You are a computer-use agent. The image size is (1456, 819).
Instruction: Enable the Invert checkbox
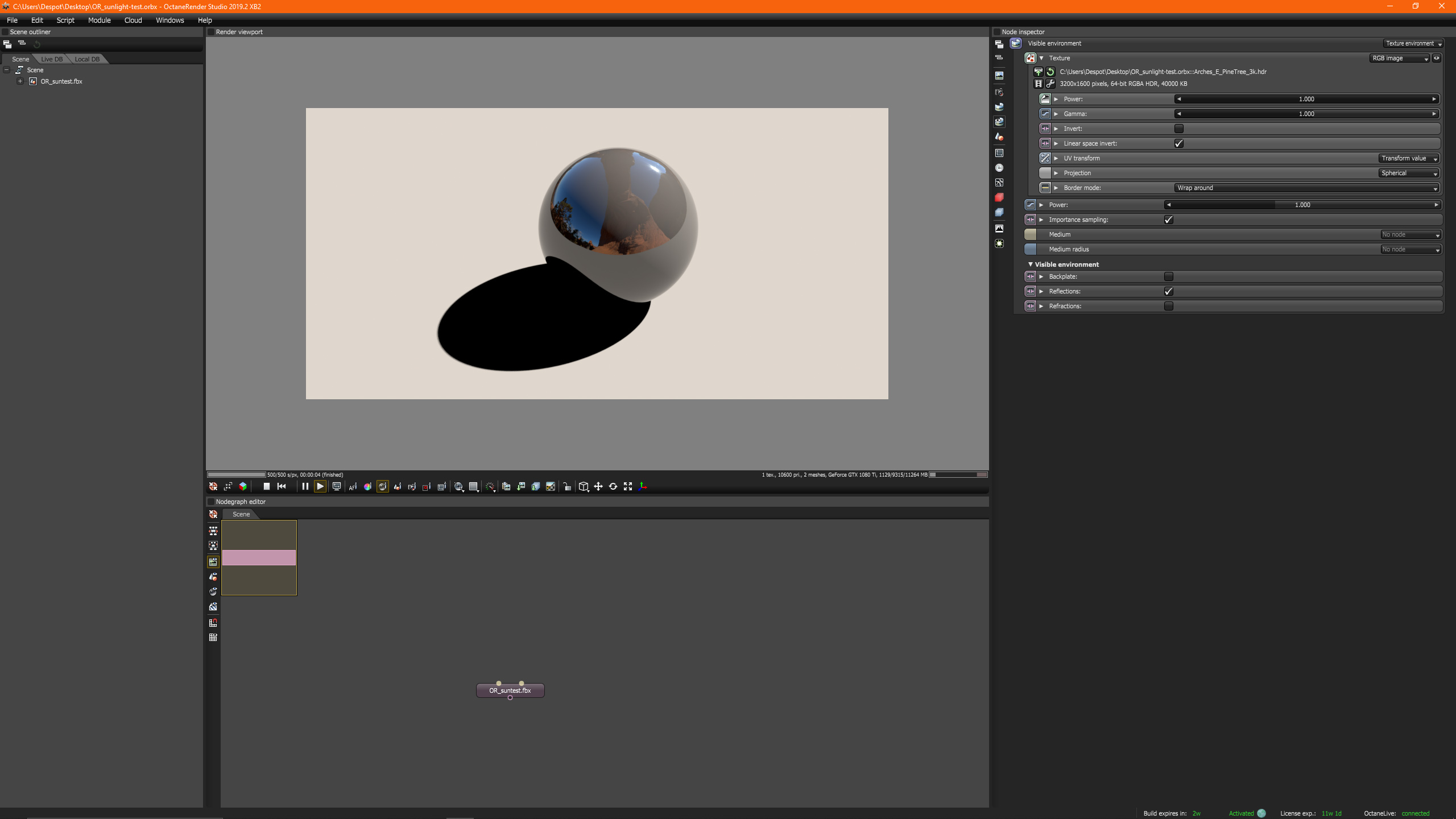point(1179,129)
